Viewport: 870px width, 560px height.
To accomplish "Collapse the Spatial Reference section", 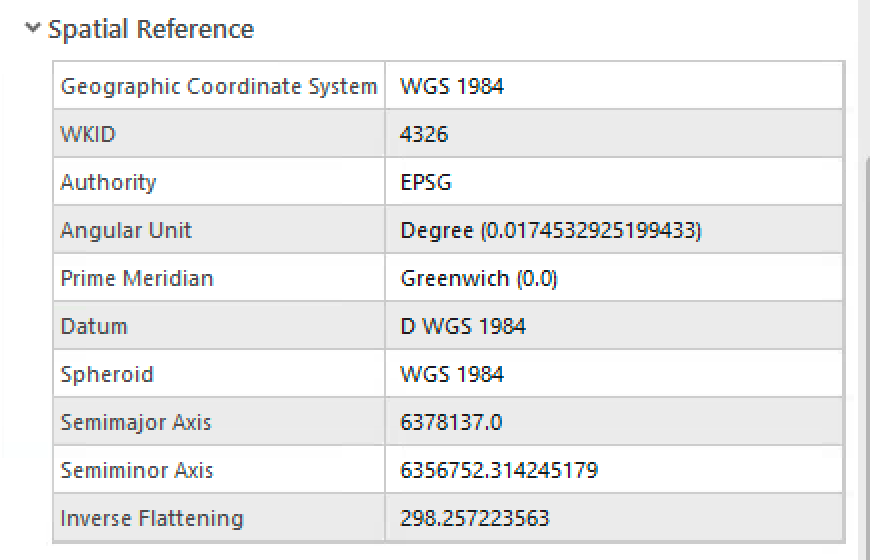I will point(34,29).
